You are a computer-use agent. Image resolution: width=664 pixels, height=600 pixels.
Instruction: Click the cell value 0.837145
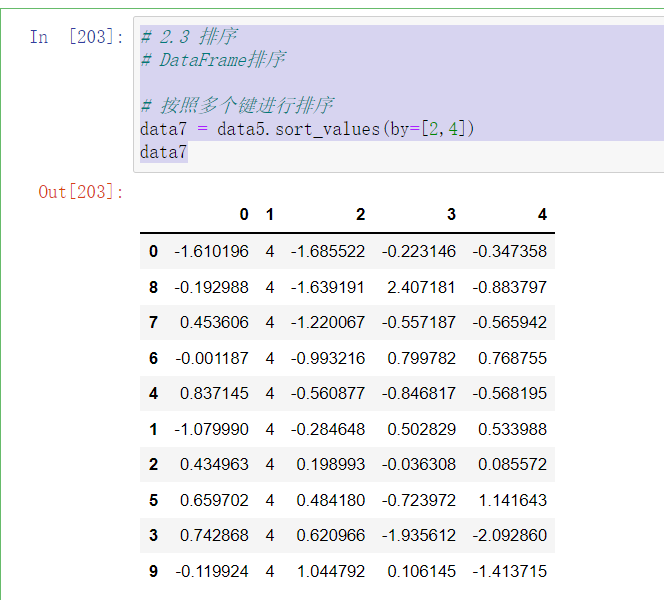[214, 393]
